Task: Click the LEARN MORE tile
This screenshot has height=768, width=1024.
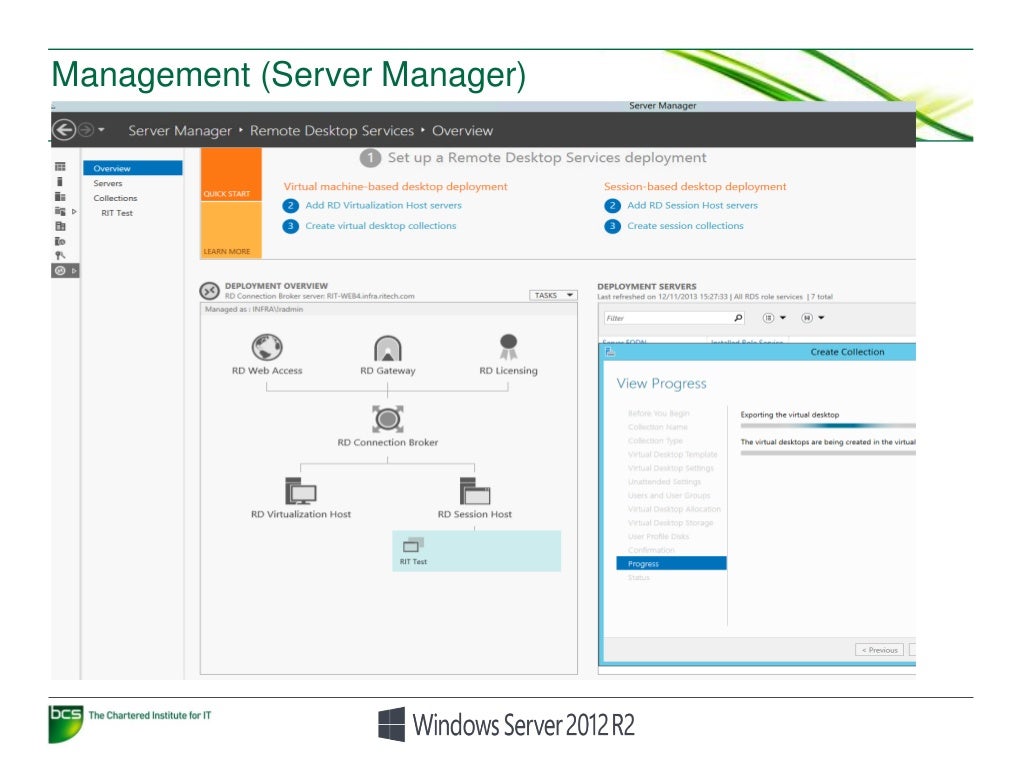Action: coord(231,231)
